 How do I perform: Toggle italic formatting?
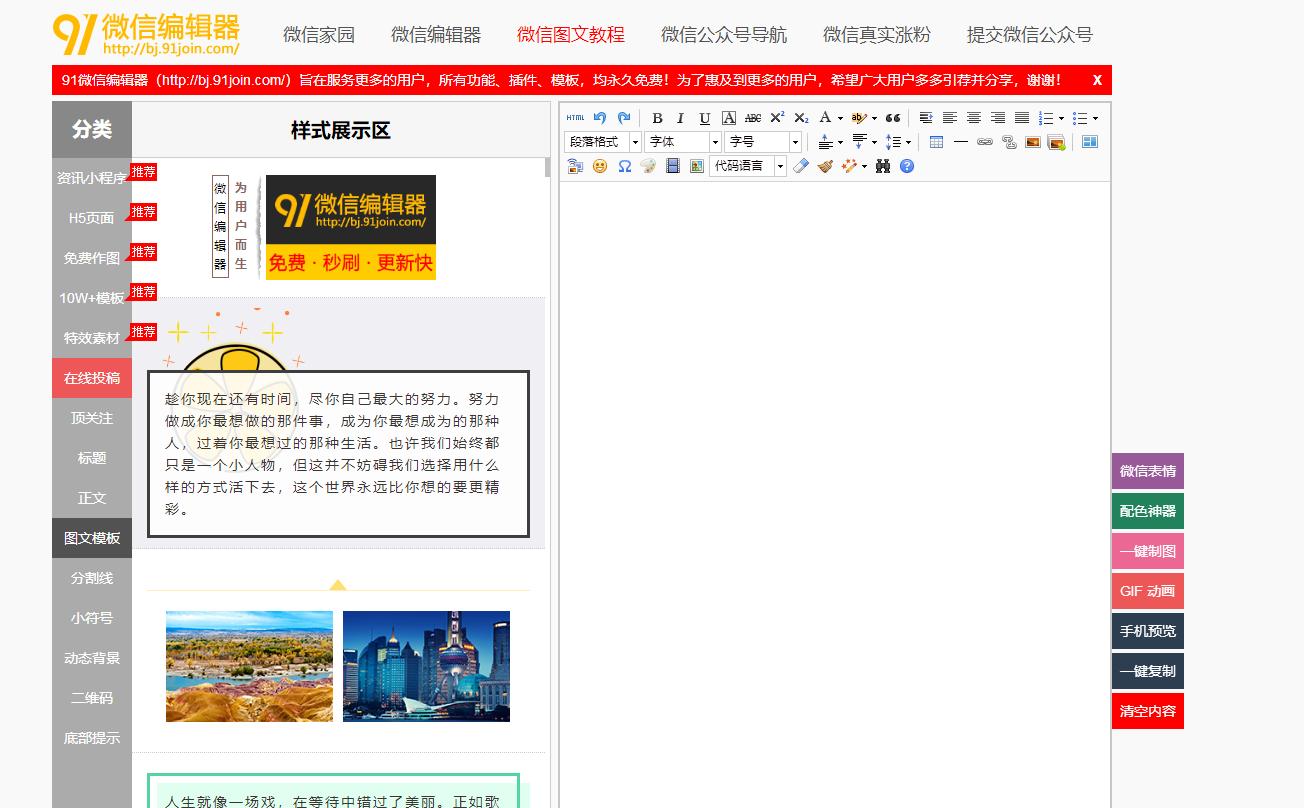[680, 118]
